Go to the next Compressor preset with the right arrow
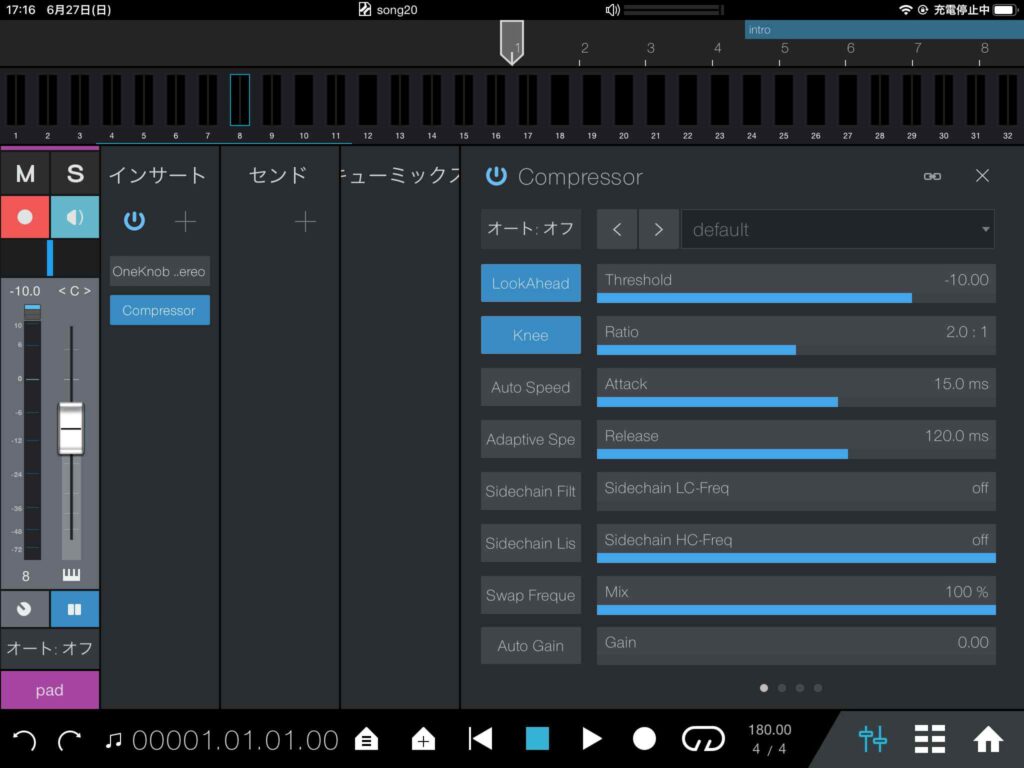This screenshot has height=768, width=1024. click(x=658, y=229)
